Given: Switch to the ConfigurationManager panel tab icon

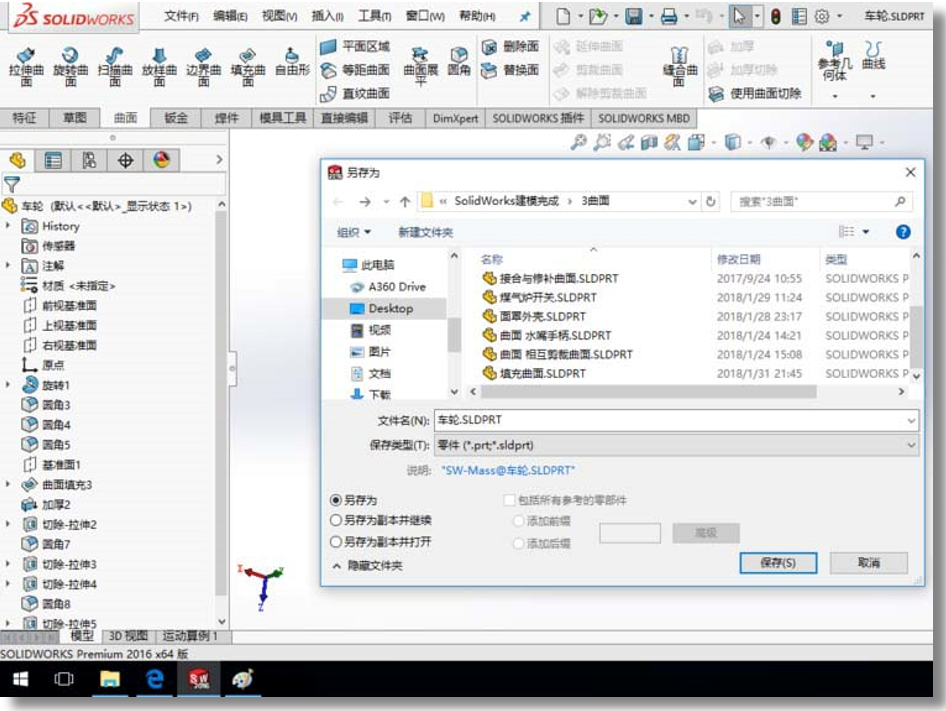Looking at the screenshot, I should 89,161.
